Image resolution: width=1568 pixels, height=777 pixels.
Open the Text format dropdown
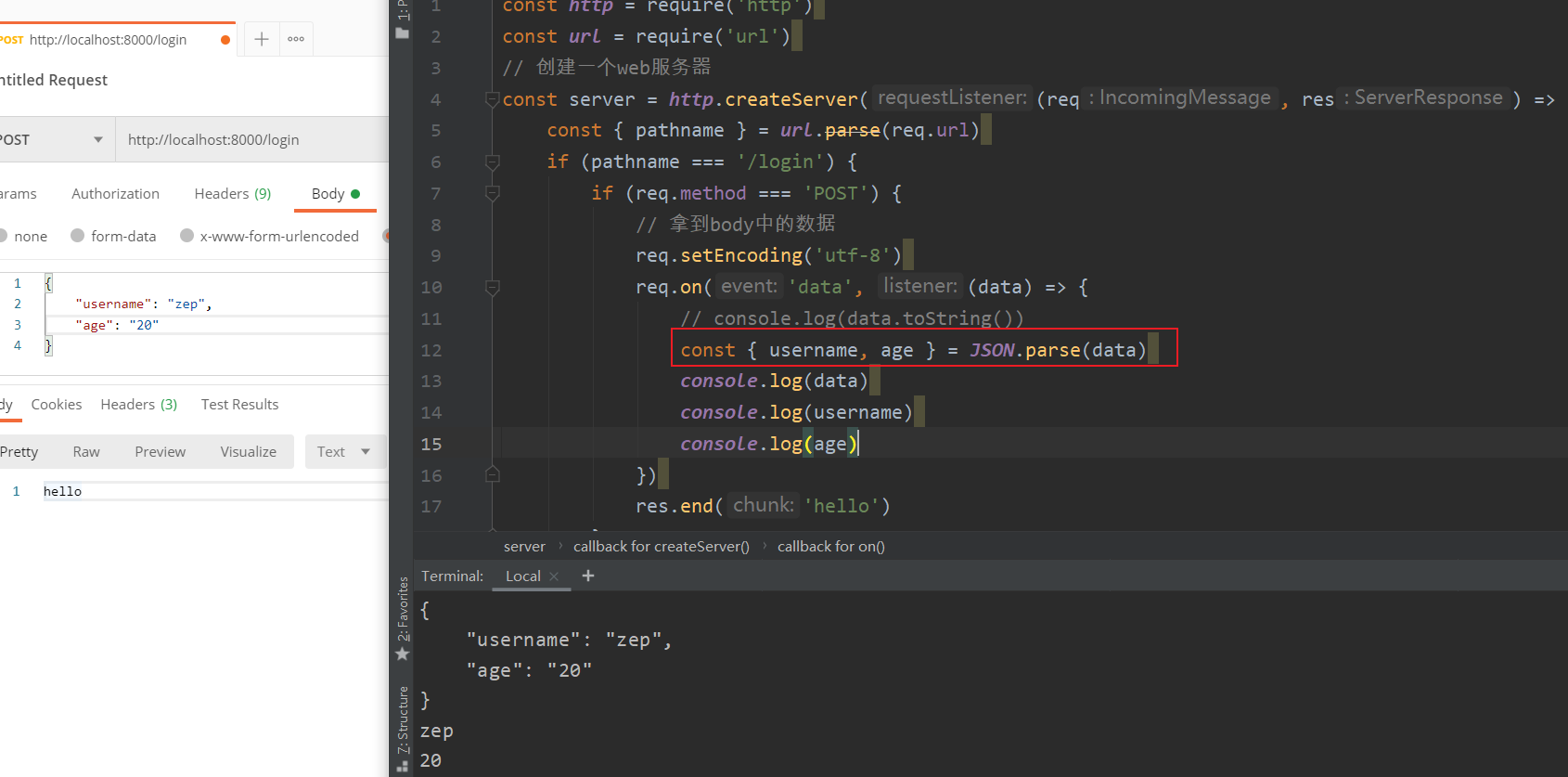pyautogui.click(x=344, y=451)
